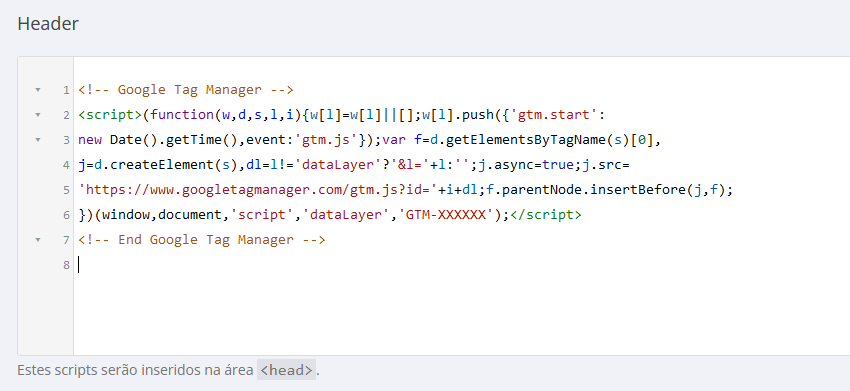Select line number 1 in the gutter
This screenshot has width=850, height=391.
coord(66,90)
